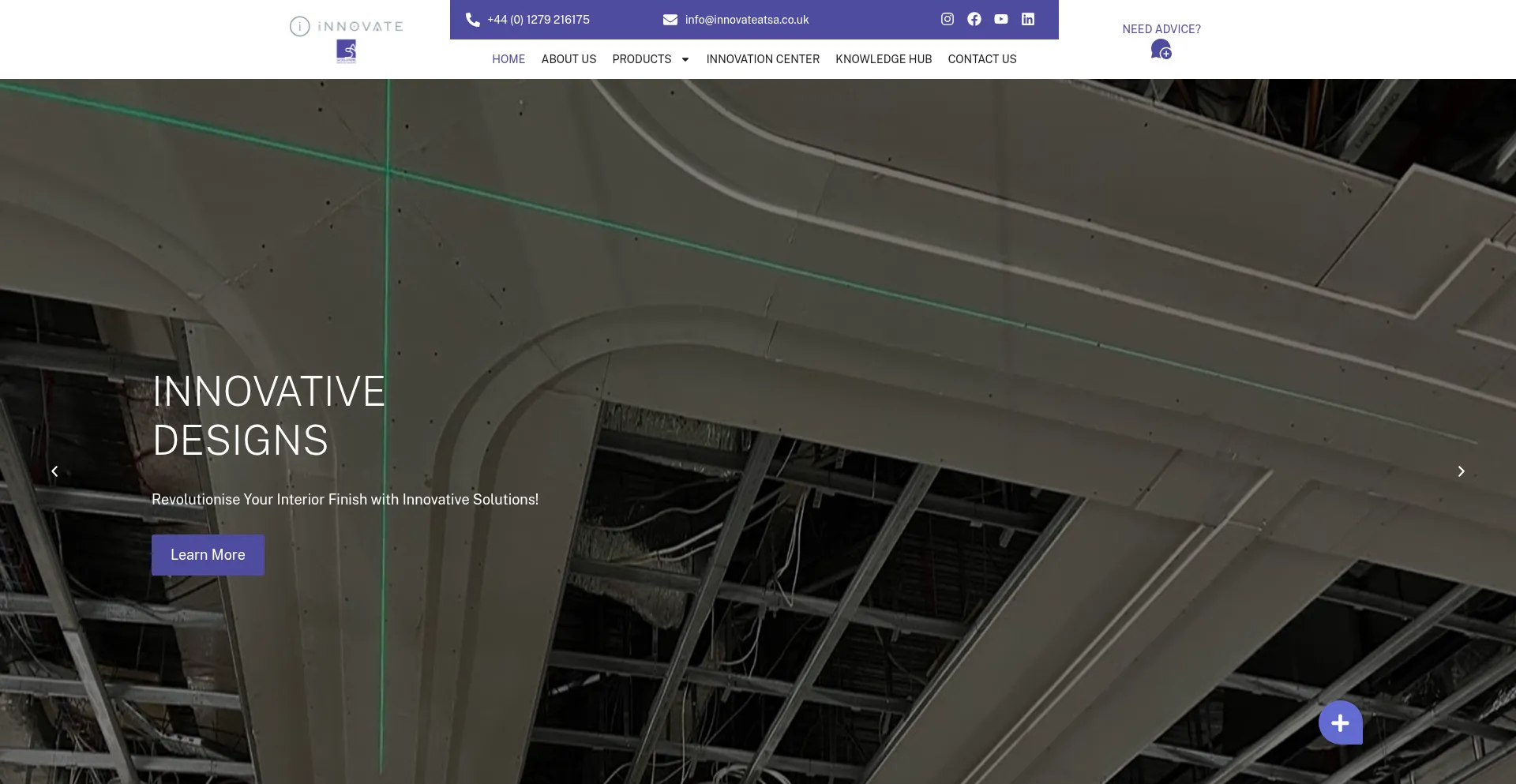
Task: Go to Contact Us page
Action: [982, 59]
